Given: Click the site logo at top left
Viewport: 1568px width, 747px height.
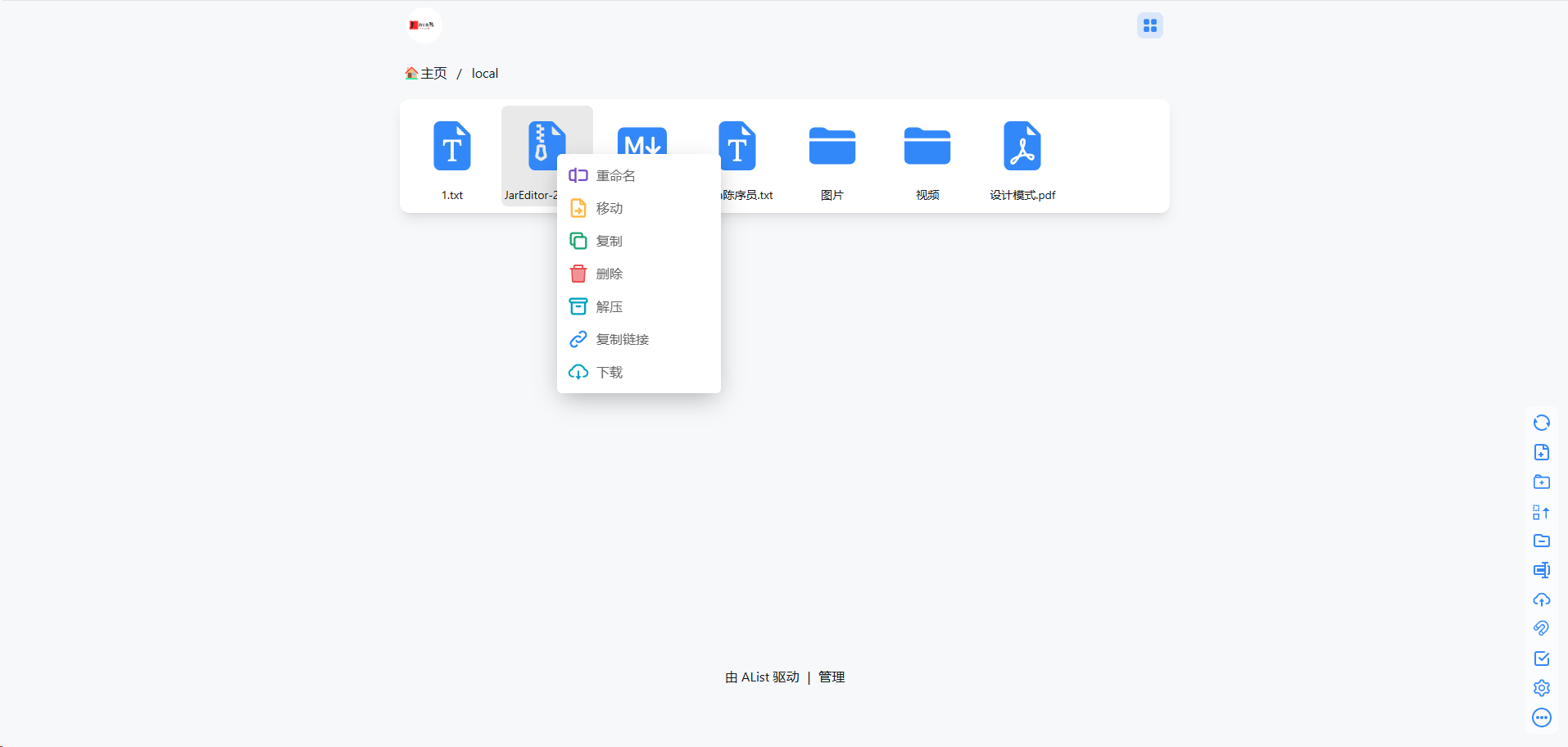Looking at the screenshot, I should click(x=424, y=25).
